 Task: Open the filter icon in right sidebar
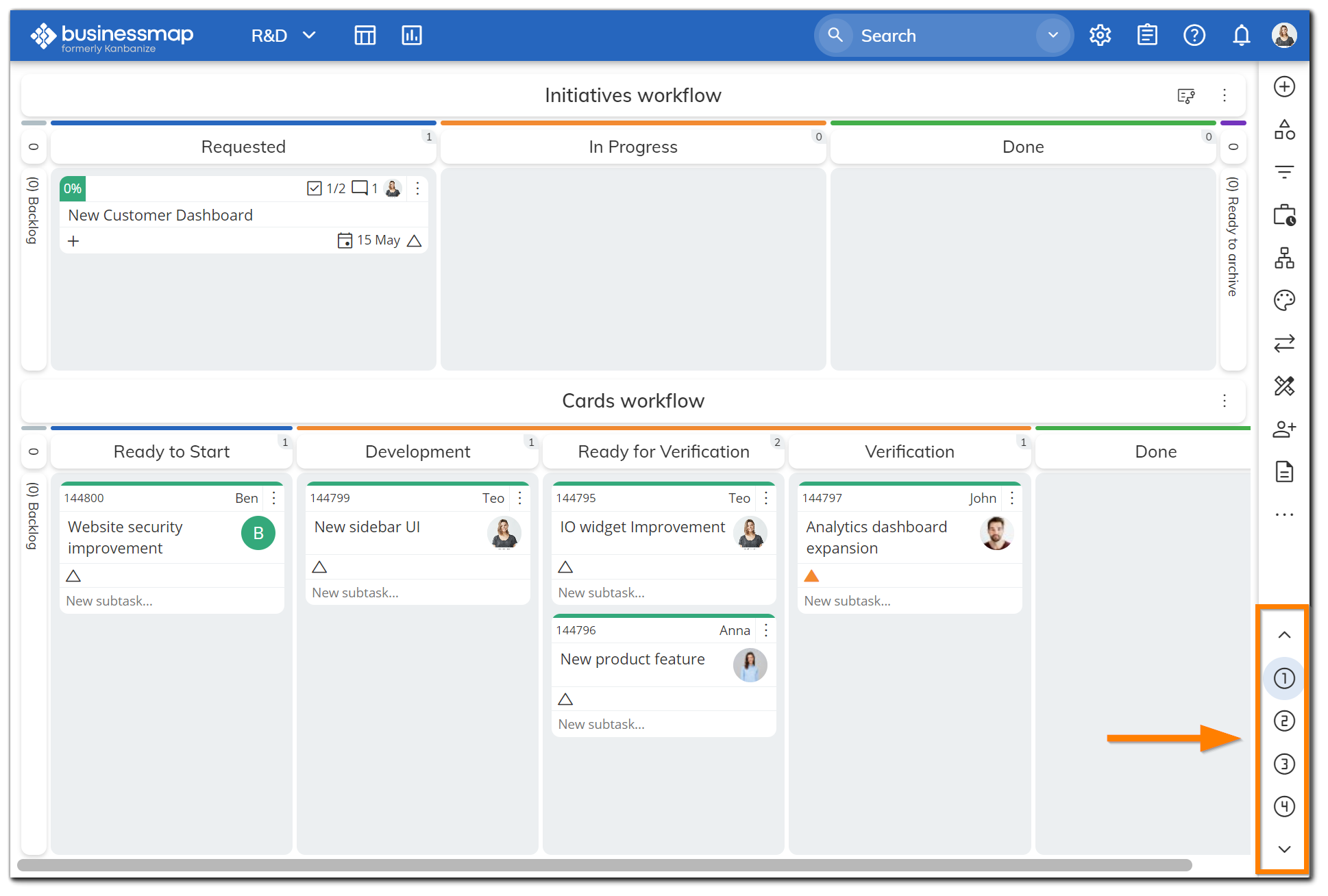[x=1284, y=172]
